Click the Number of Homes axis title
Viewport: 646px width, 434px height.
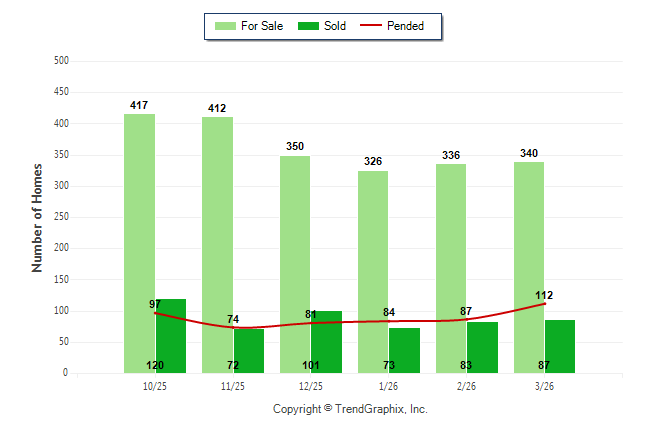point(38,217)
